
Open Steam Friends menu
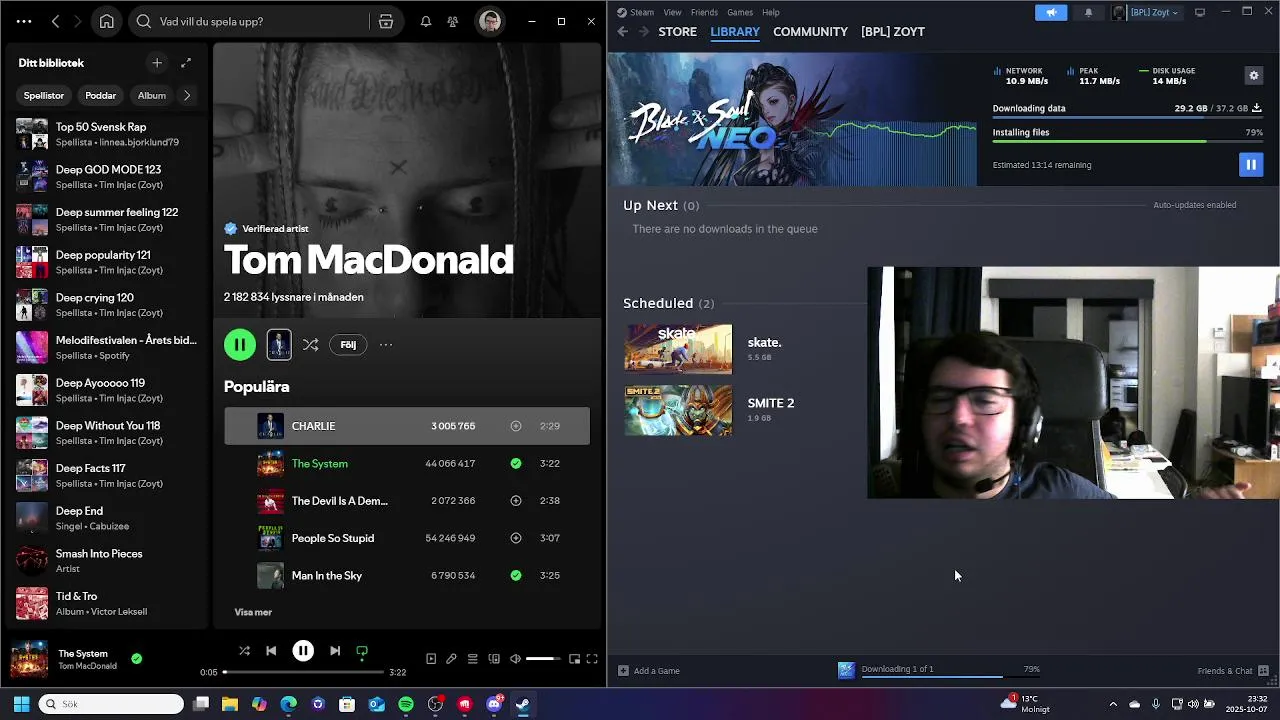[x=704, y=12]
